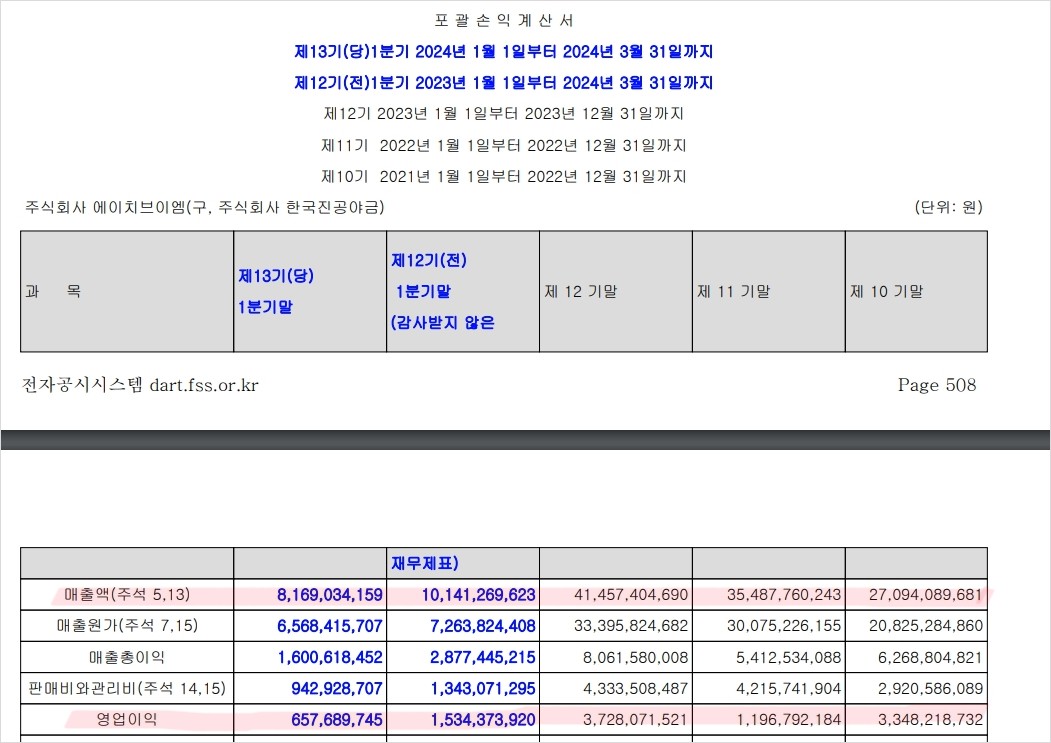
Task: Click revenue value 10,141,269,623
Action: point(479,595)
